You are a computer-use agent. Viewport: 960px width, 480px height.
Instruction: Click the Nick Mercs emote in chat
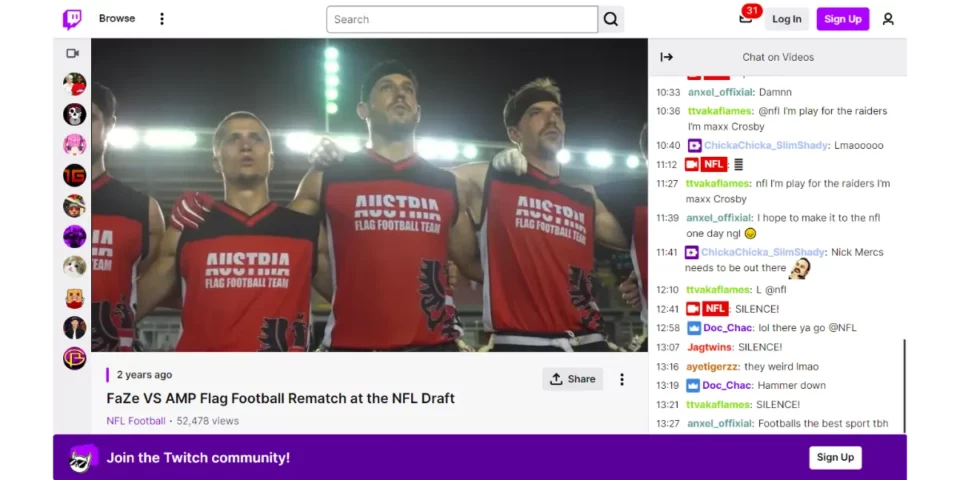[x=800, y=268]
